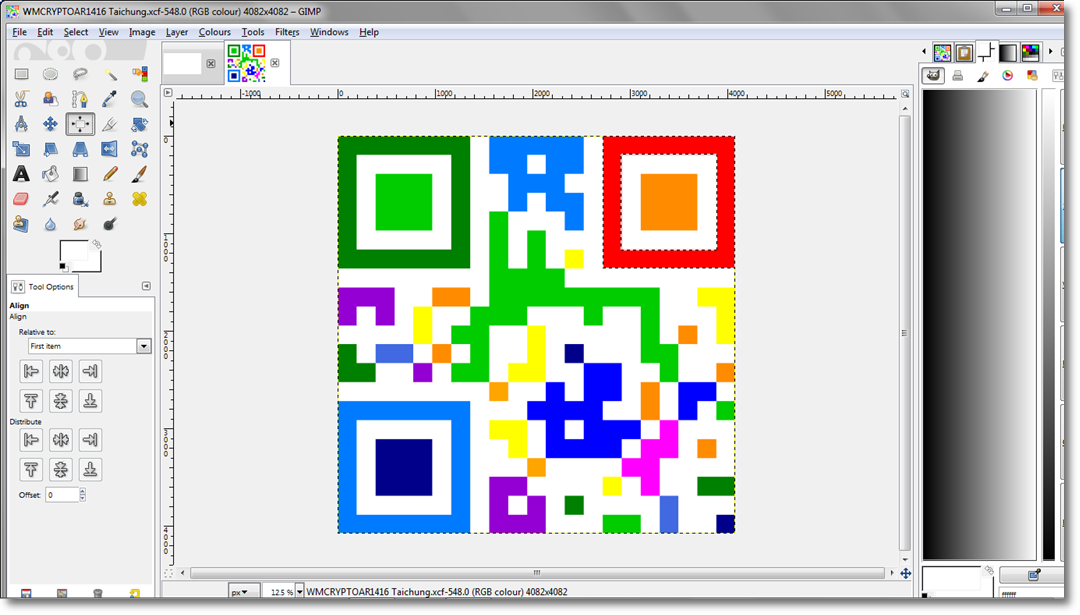Pick the Zoom magnifier tool
The height and width of the screenshot is (615, 1080).
[139, 99]
